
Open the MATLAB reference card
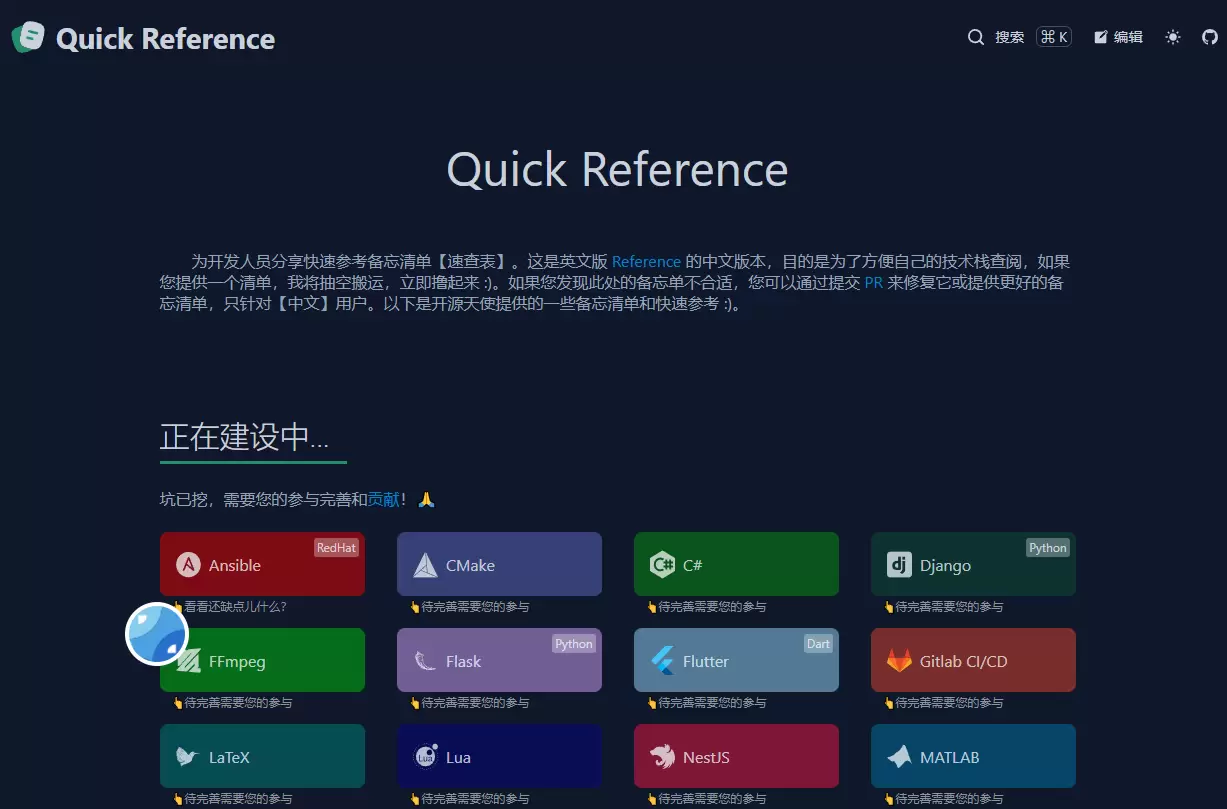973,756
